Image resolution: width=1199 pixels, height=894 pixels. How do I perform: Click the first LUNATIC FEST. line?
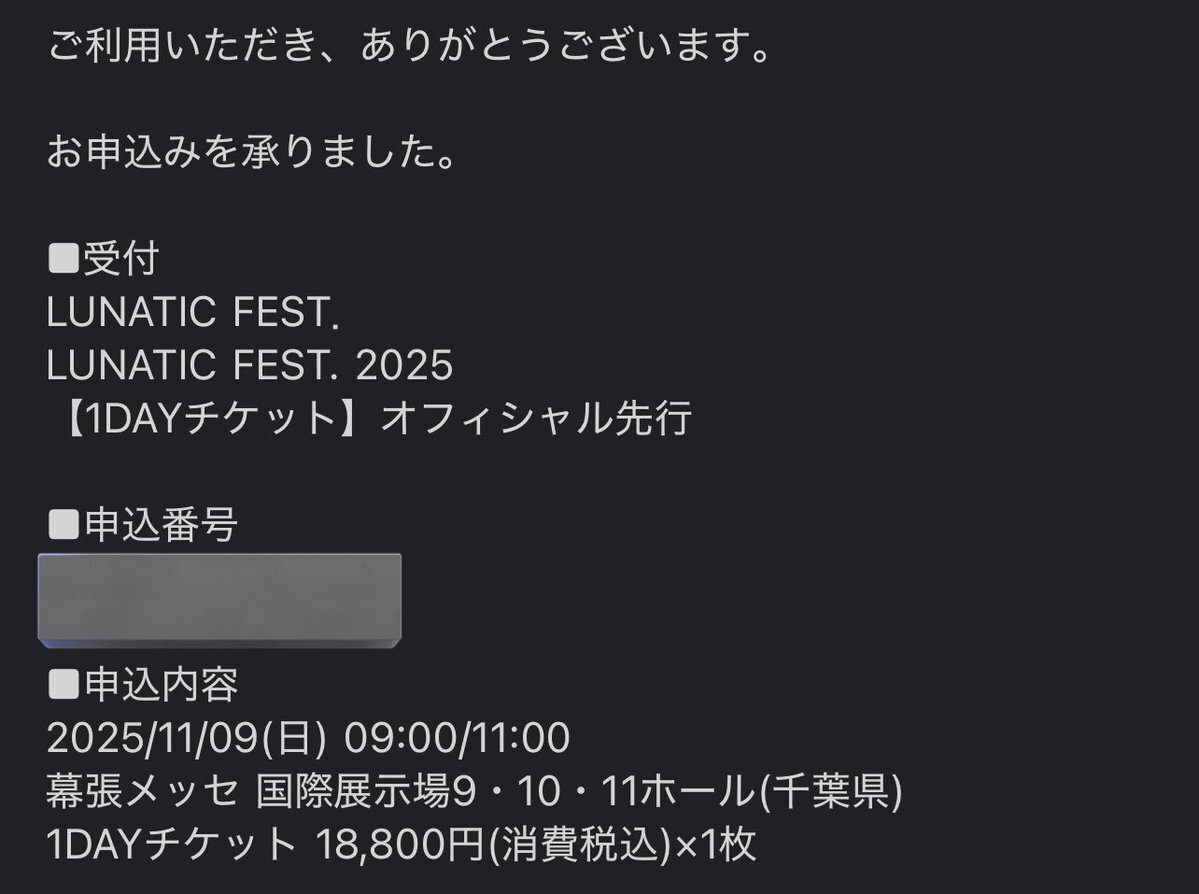coord(193,312)
